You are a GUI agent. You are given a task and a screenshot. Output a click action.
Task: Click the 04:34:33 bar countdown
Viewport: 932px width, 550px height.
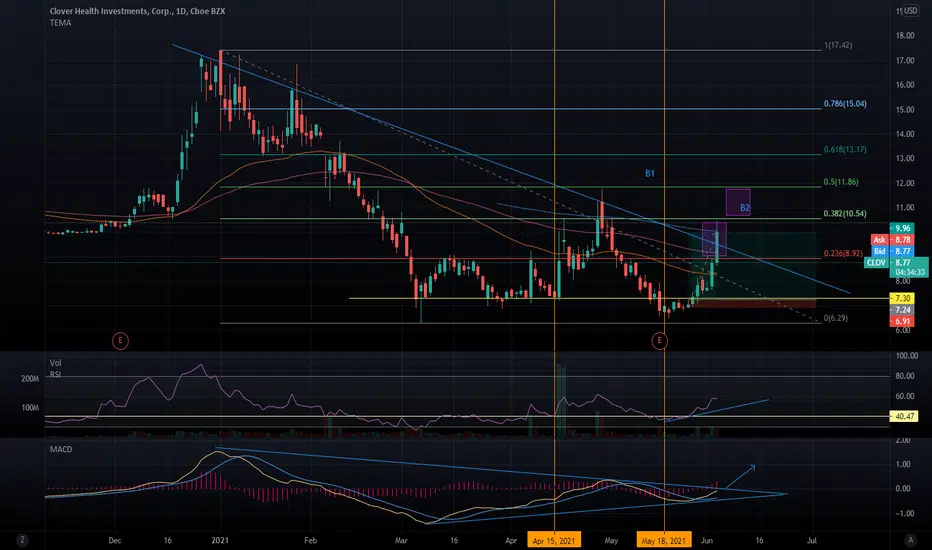[x=909, y=272]
